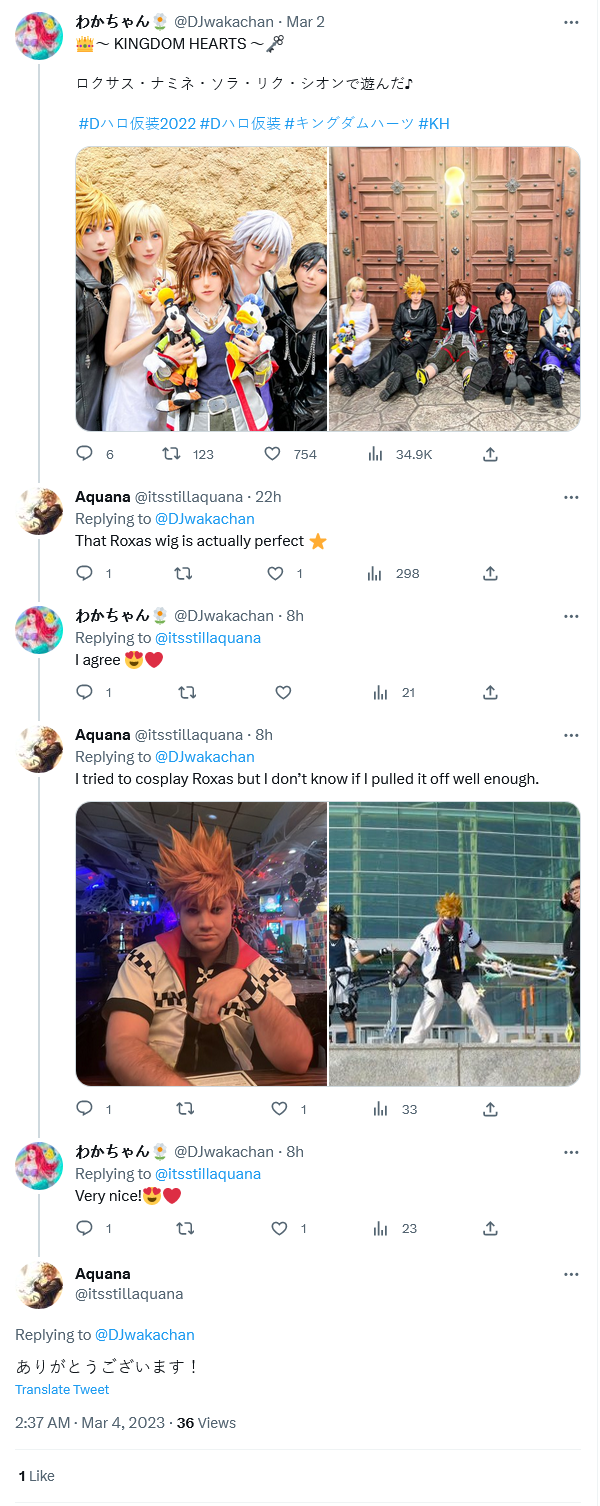This screenshot has width=600, height=1506.
Task: Like the "I agree" reply
Action: (x=283, y=692)
